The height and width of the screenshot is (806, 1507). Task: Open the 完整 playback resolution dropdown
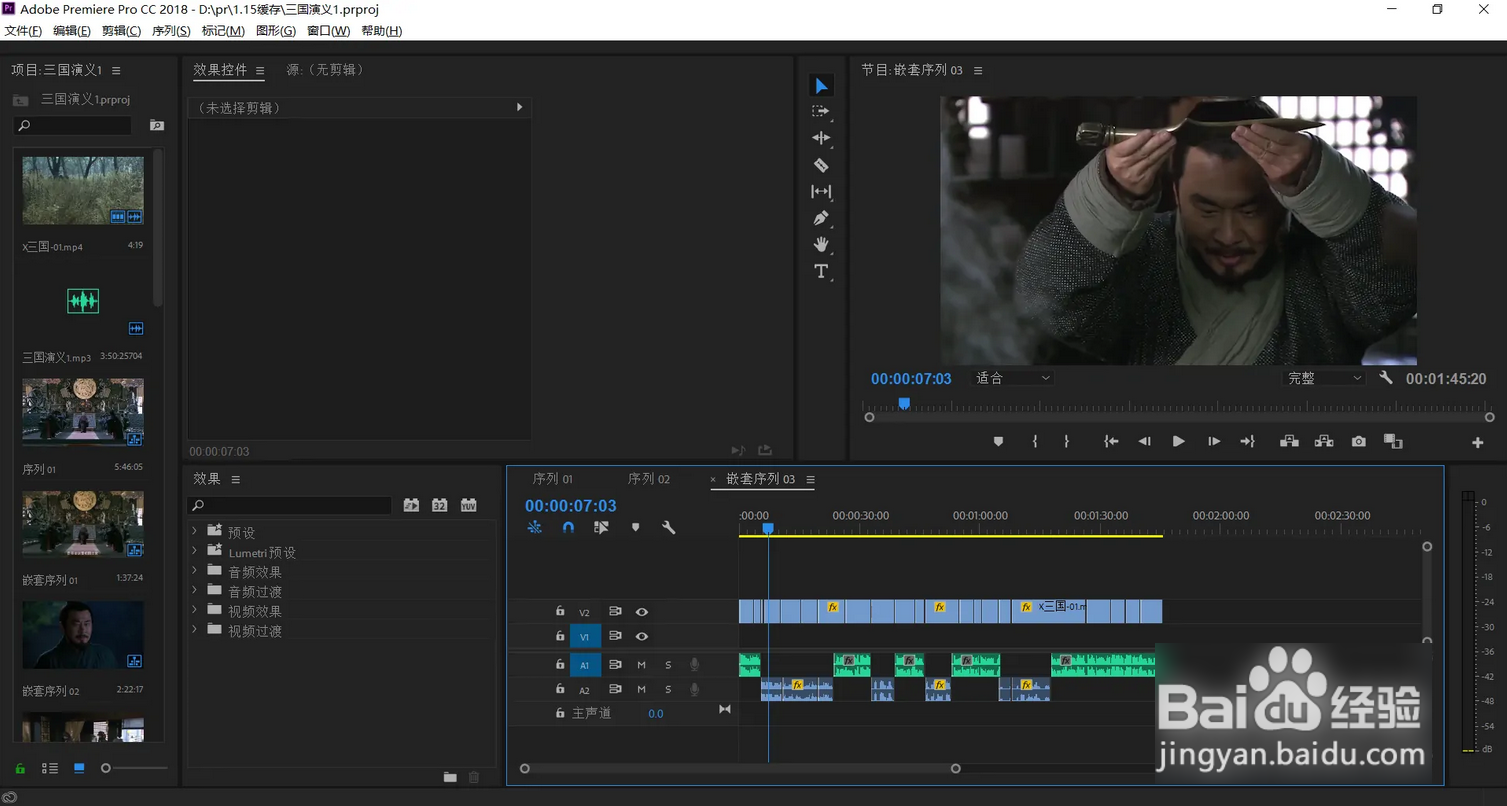click(x=1324, y=378)
